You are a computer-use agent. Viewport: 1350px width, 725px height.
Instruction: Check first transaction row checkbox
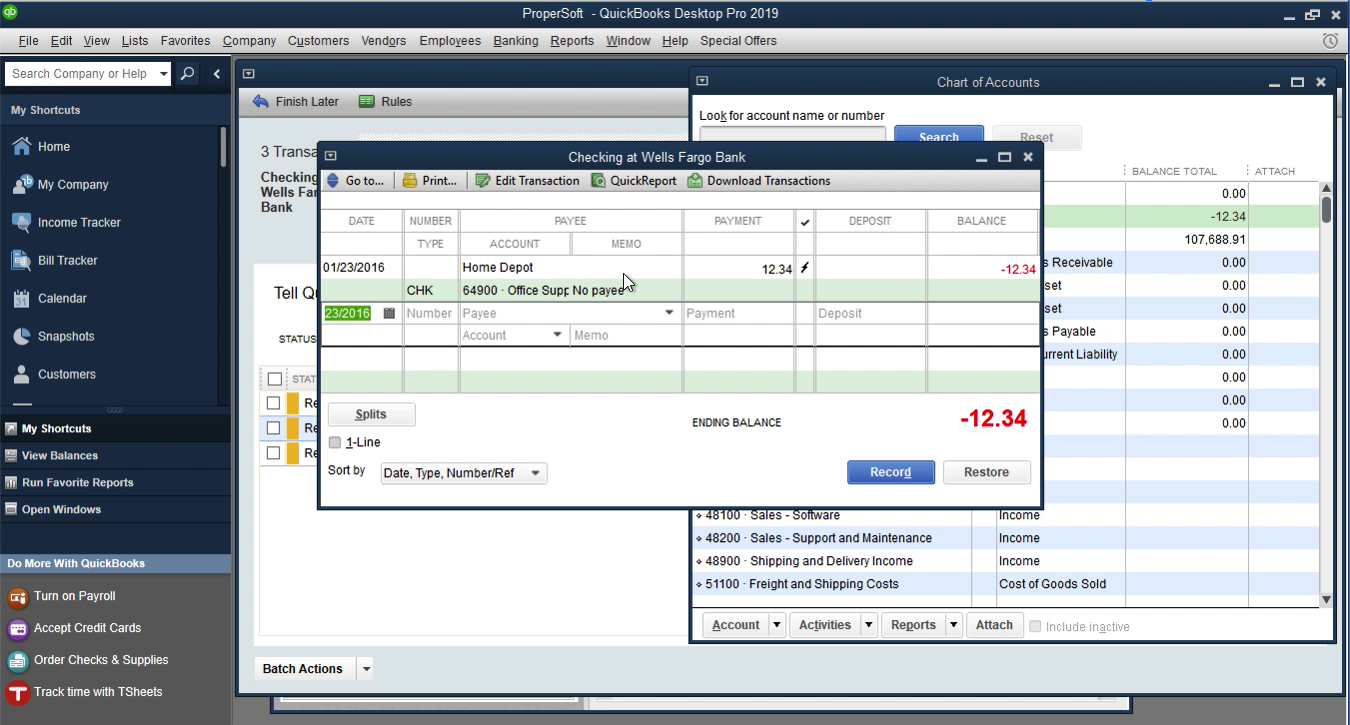tap(273, 403)
